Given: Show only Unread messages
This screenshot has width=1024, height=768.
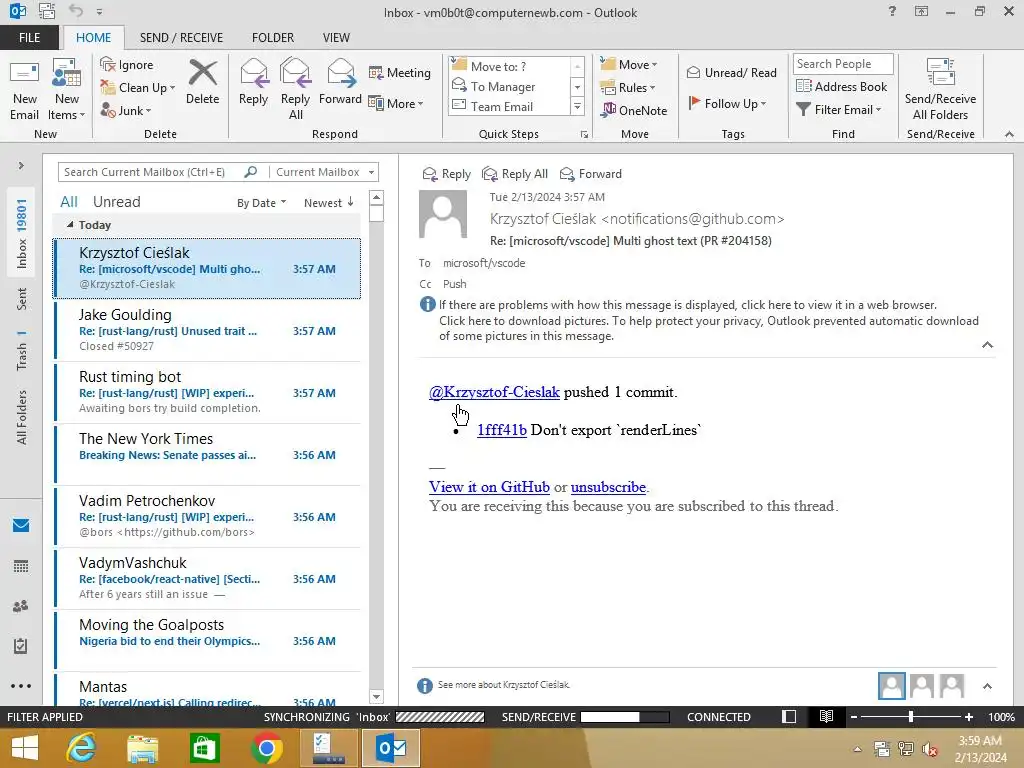Looking at the screenshot, I should tap(116, 202).
